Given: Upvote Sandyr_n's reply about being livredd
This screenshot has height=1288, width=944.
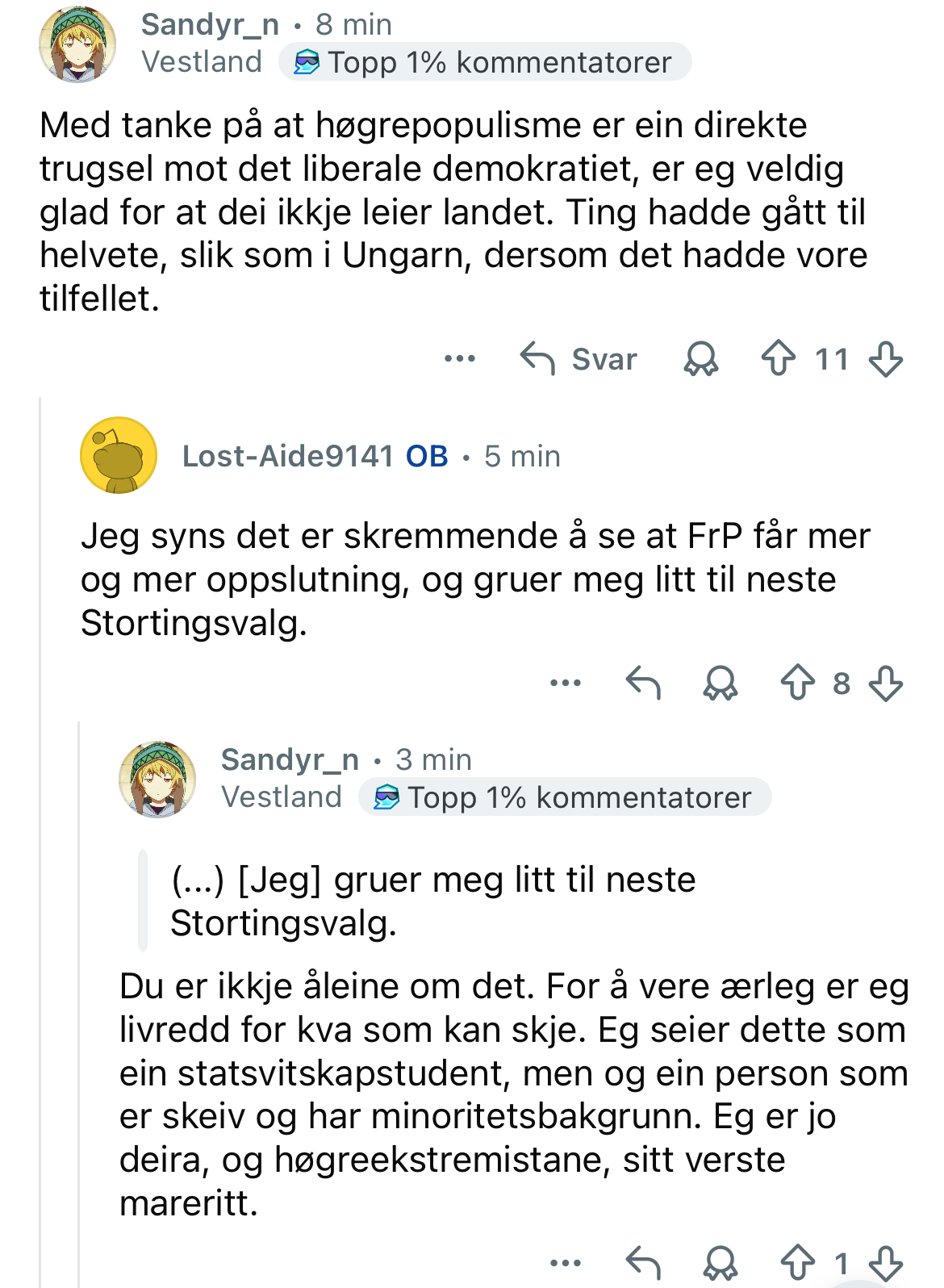Looking at the screenshot, I should (x=798, y=1263).
